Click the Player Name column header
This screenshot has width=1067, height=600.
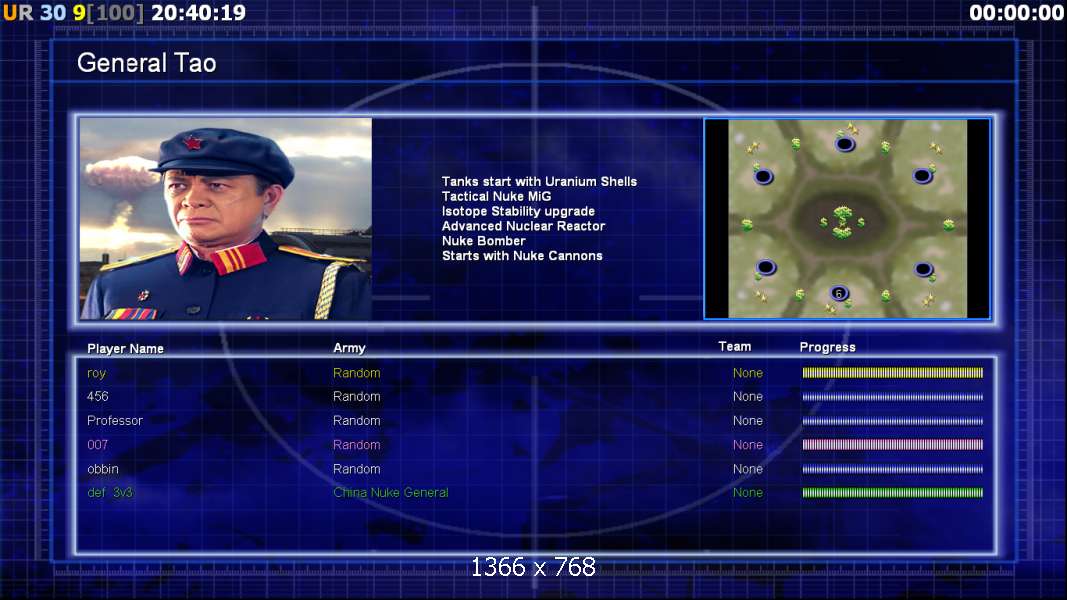point(125,348)
